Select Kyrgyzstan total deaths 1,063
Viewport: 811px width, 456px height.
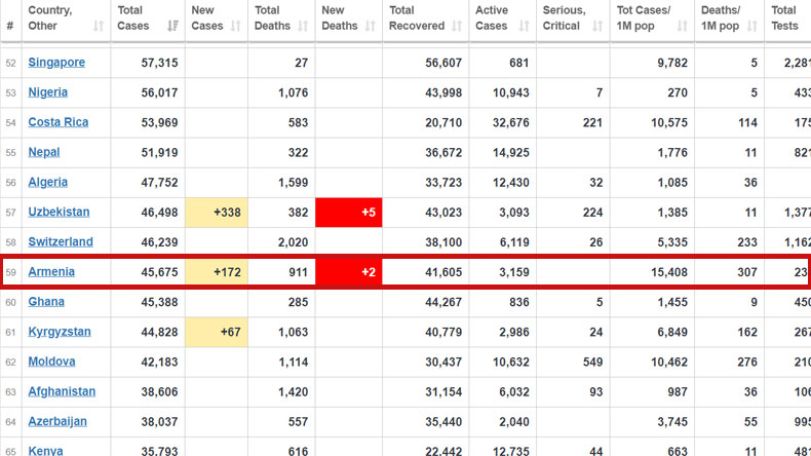pos(293,332)
